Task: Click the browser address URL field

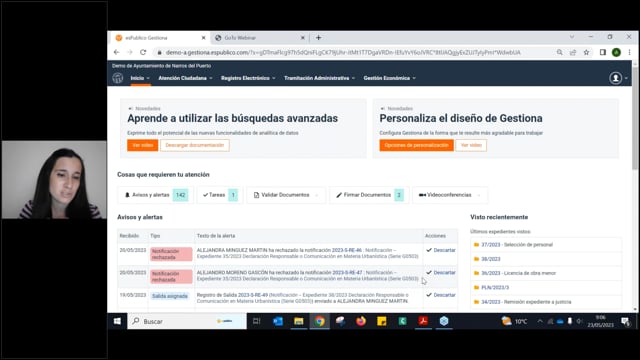Action: click(x=343, y=52)
